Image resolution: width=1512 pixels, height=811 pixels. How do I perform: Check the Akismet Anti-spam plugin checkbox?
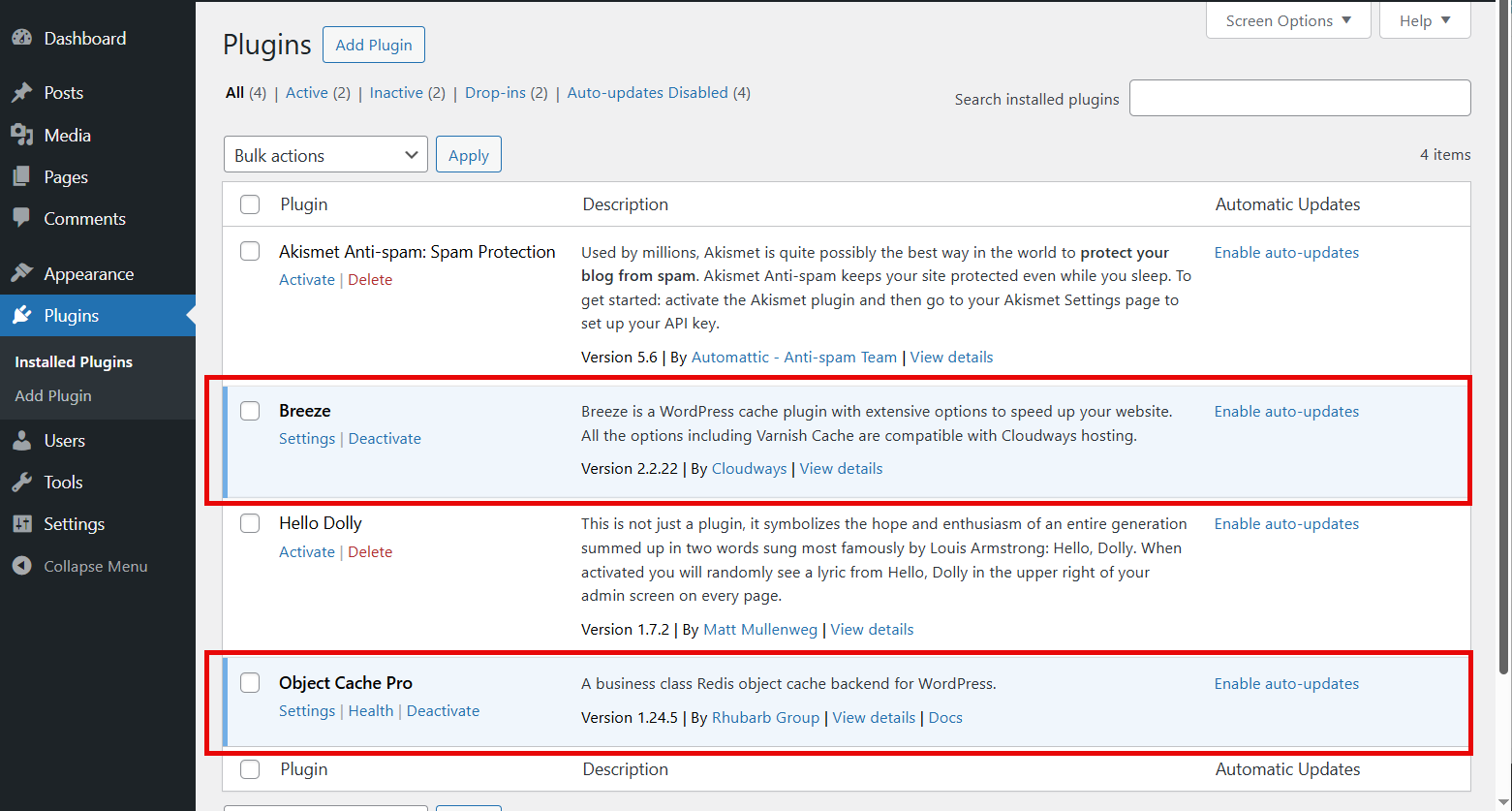click(250, 251)
